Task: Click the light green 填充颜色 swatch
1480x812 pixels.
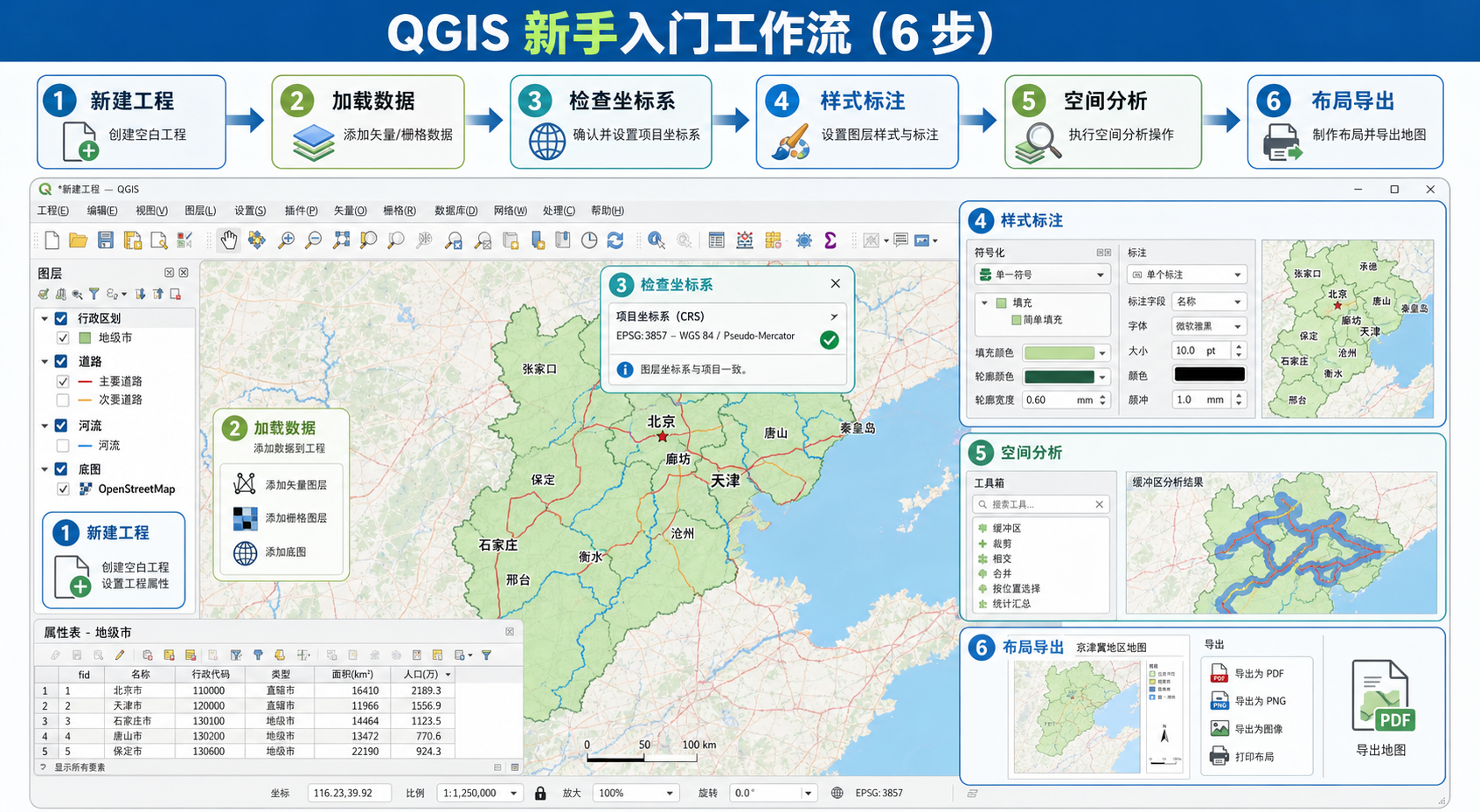Action: tap(1060, 352)
